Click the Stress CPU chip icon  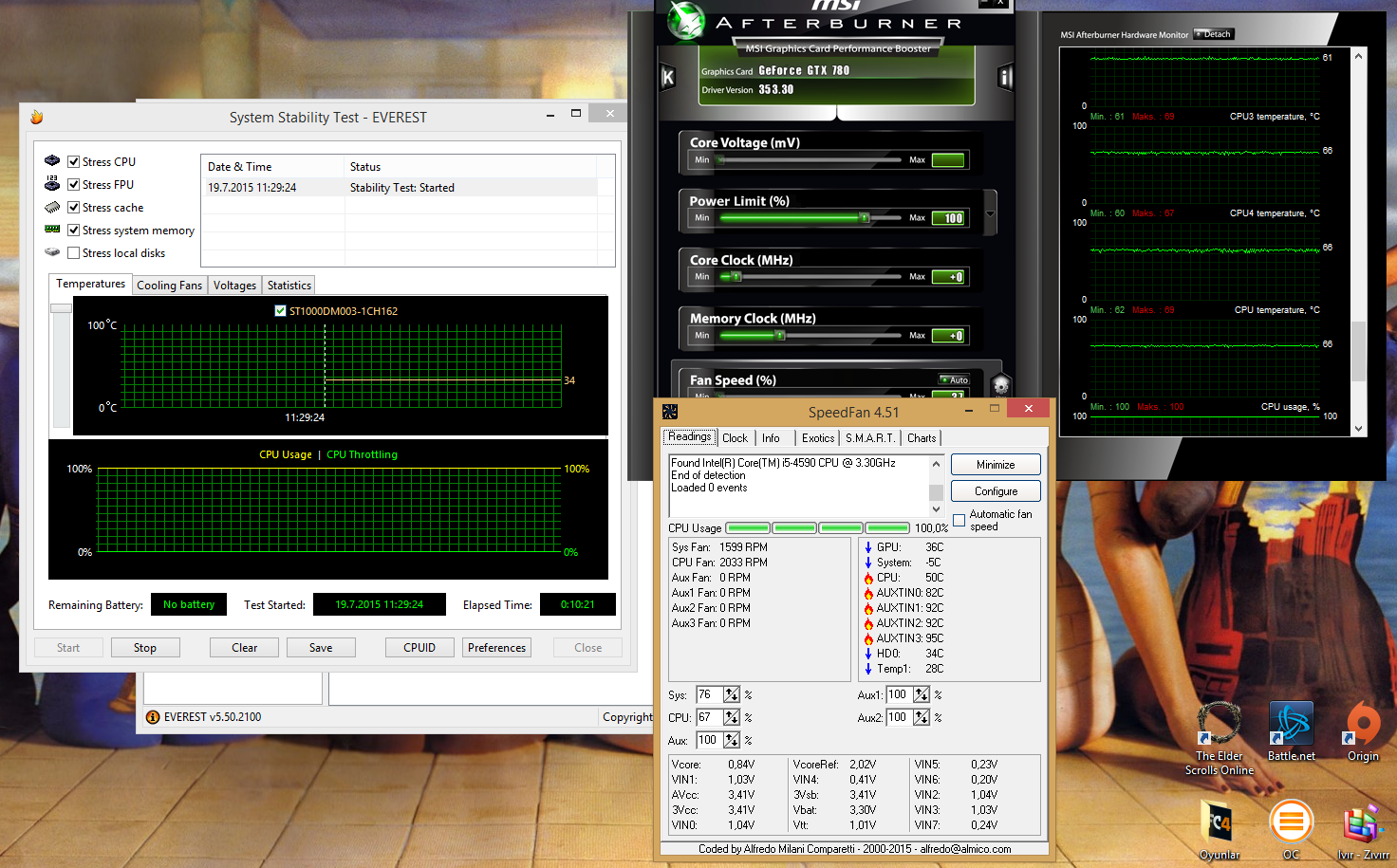point(52,161)
